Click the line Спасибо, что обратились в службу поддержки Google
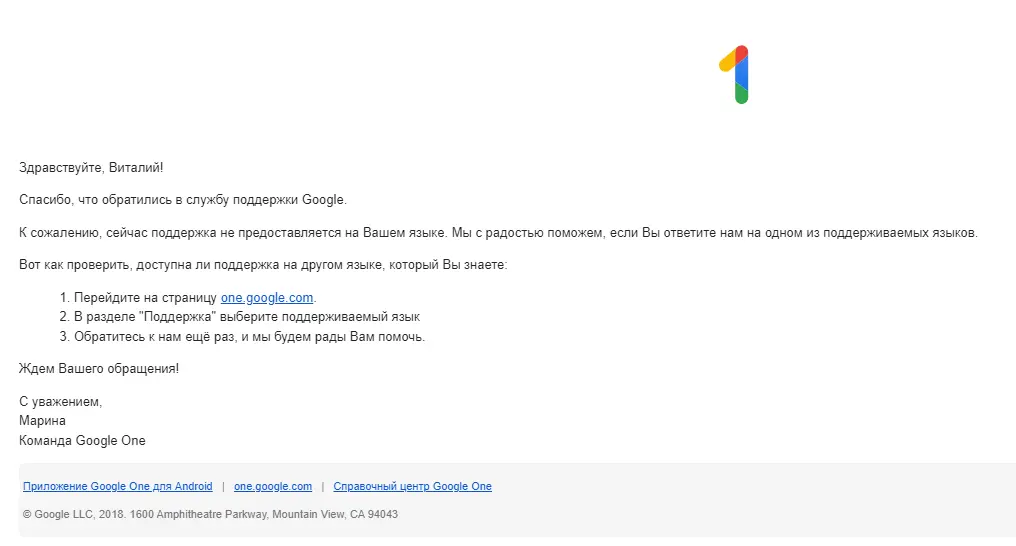 183,200
